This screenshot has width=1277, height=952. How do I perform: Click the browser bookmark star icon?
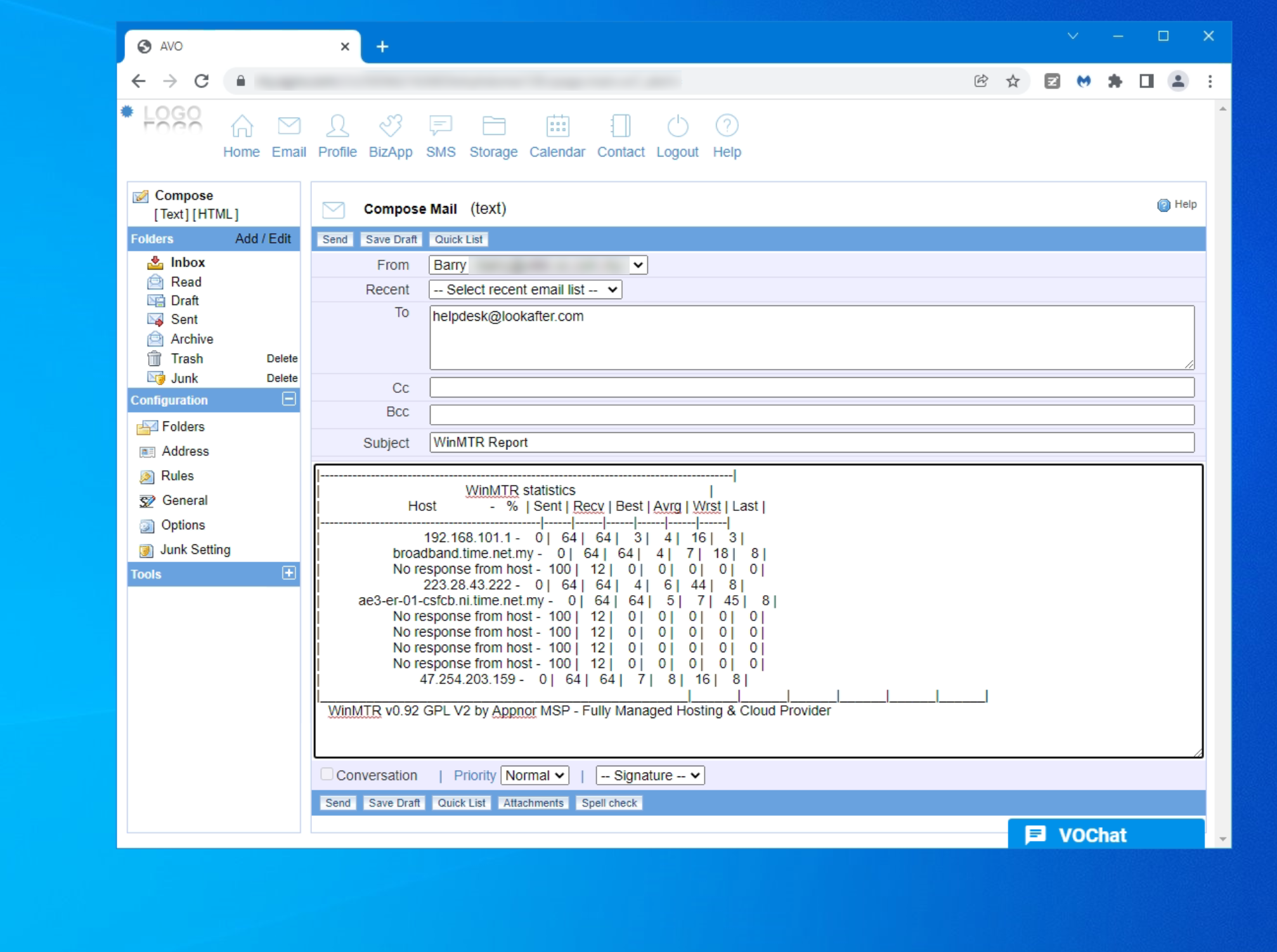(1013, 81)
